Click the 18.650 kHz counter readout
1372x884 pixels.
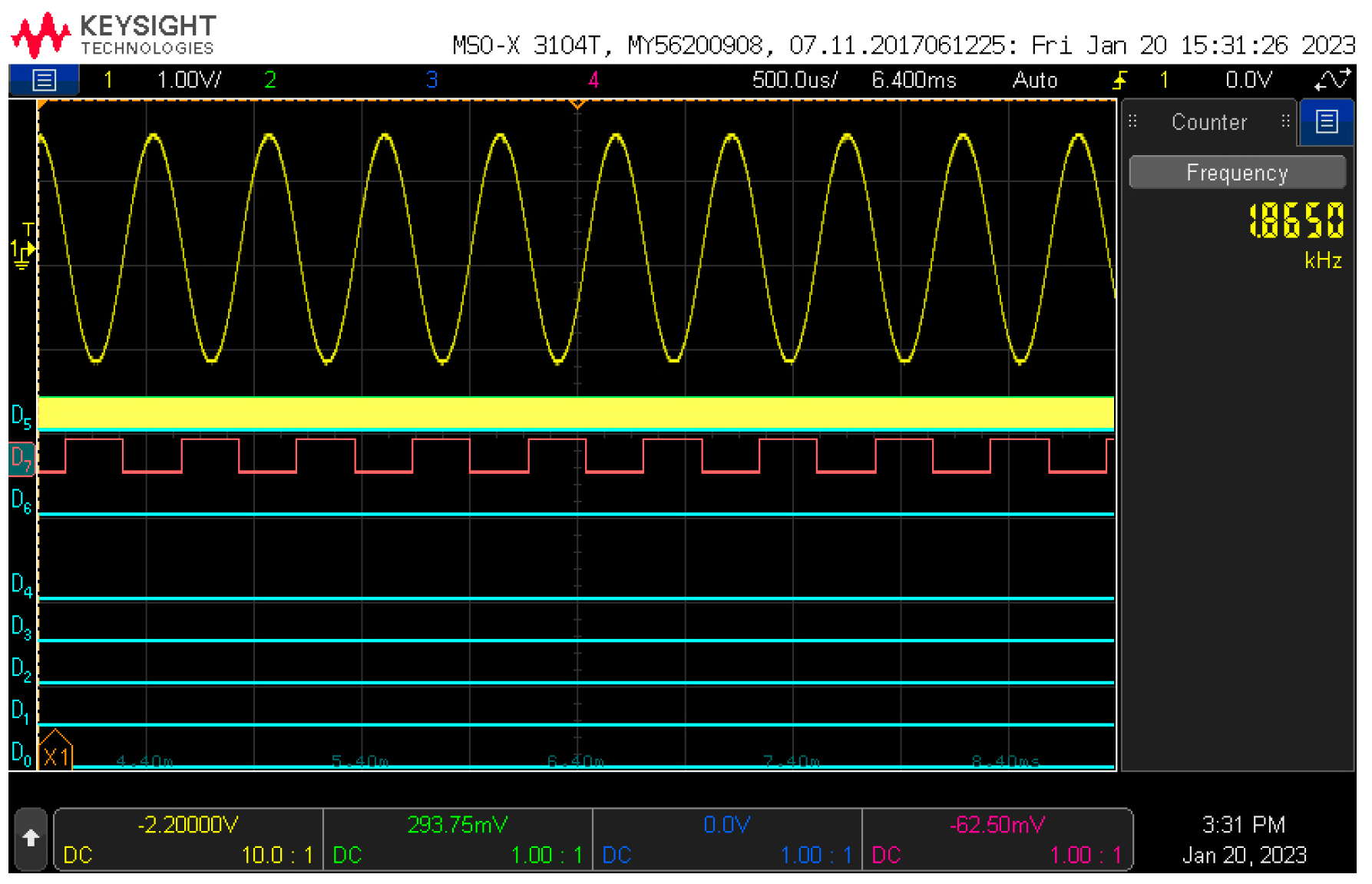coord(1296,220)
